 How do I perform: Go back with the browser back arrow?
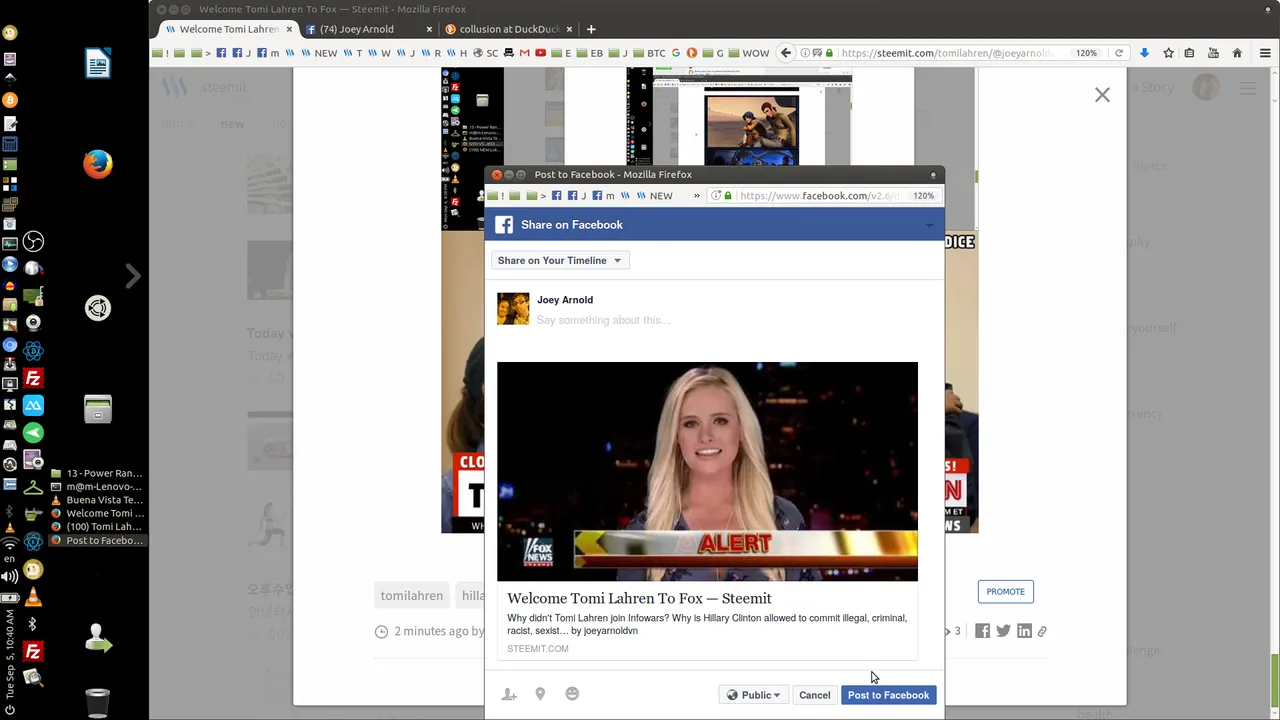coord(786,53)
